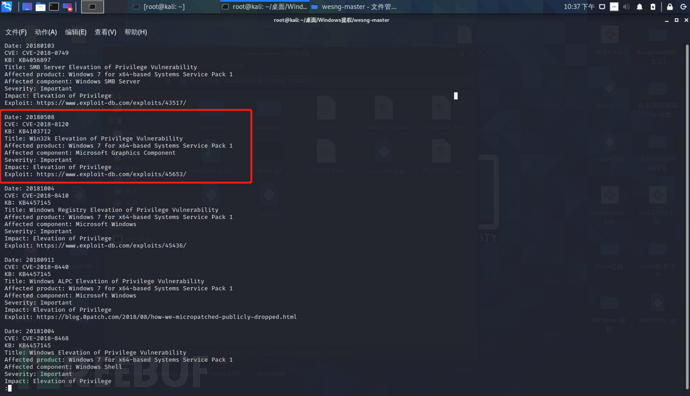The width and height of the screenshot is (690, 396).
Task: Maximize the terminal window
Action: (676, 20)
